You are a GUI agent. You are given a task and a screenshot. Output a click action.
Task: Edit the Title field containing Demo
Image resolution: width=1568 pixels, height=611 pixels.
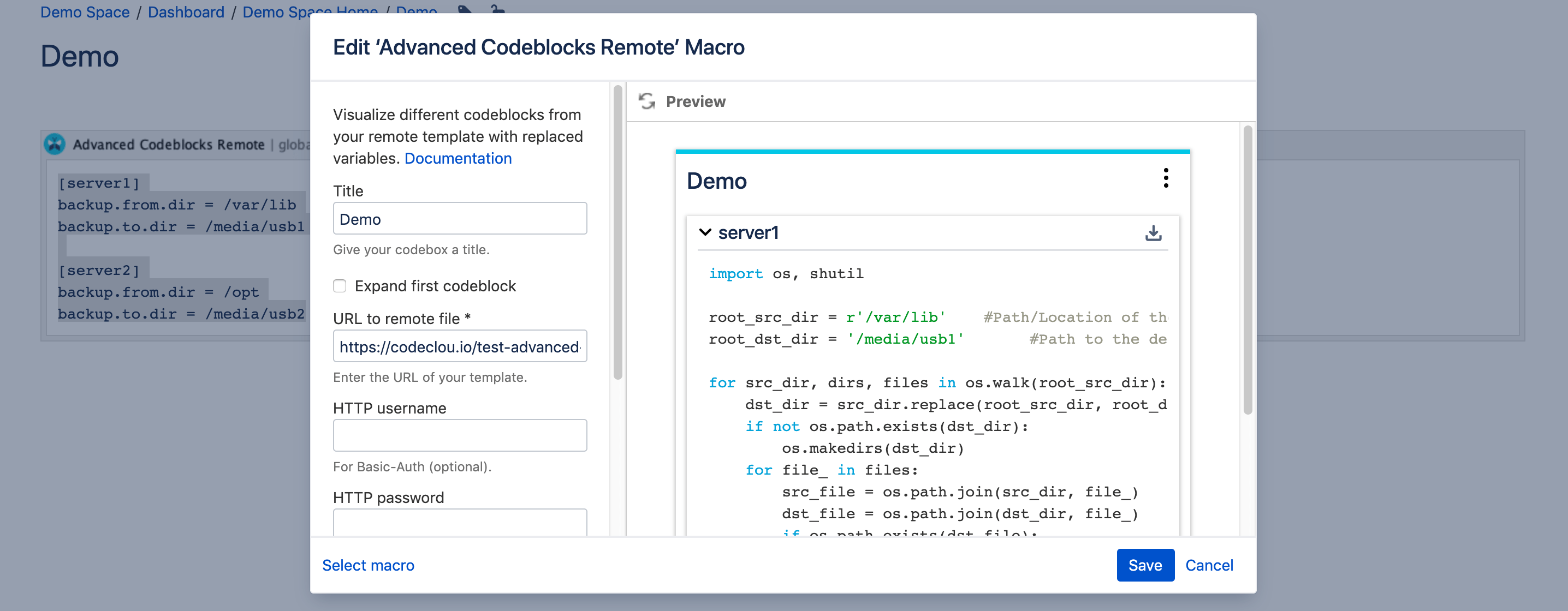tap(460, 218)
